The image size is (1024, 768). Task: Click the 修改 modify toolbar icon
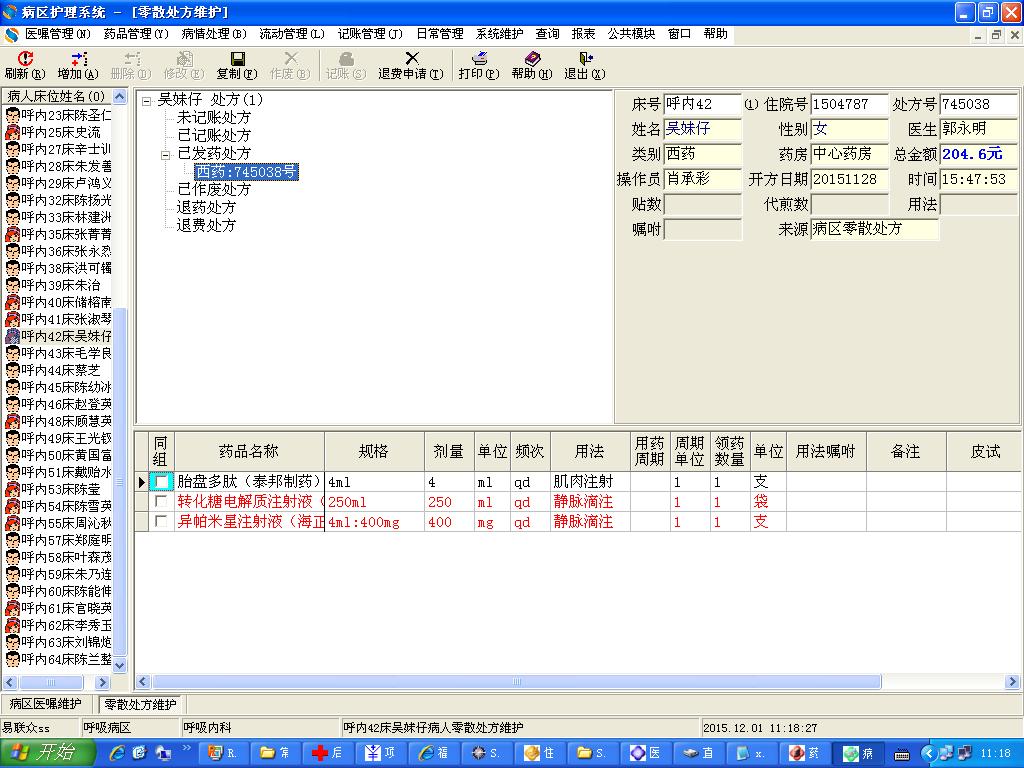click(x=185, y=59)
